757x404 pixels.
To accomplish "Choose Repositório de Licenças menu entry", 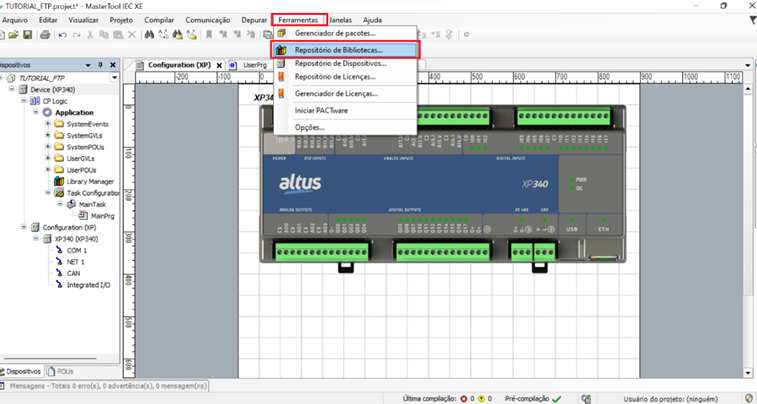I will [x=345, y=77].
